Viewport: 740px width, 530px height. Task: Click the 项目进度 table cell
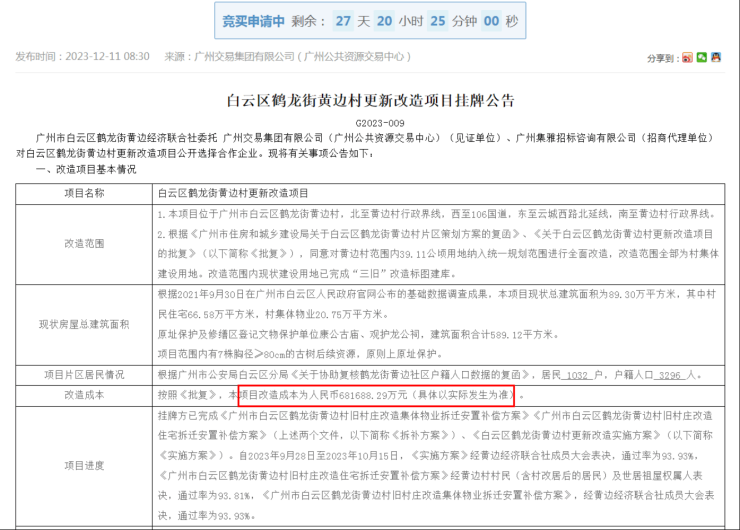coord(84,466)
